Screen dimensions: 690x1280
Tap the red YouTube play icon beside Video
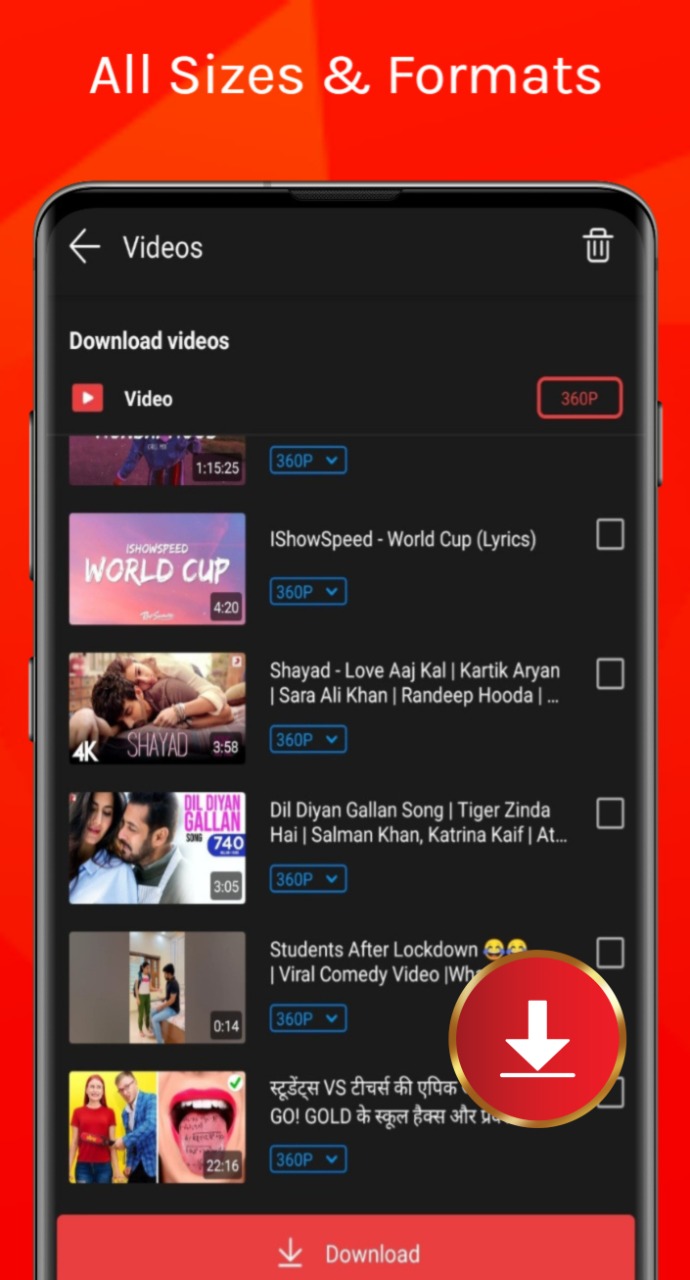88,399
